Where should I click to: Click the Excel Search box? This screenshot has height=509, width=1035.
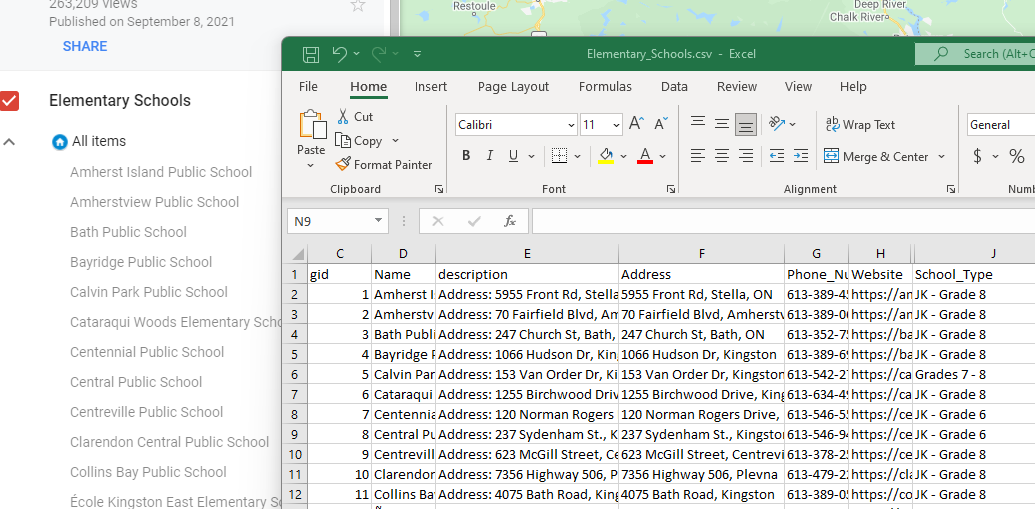click(x=975, y=54)
